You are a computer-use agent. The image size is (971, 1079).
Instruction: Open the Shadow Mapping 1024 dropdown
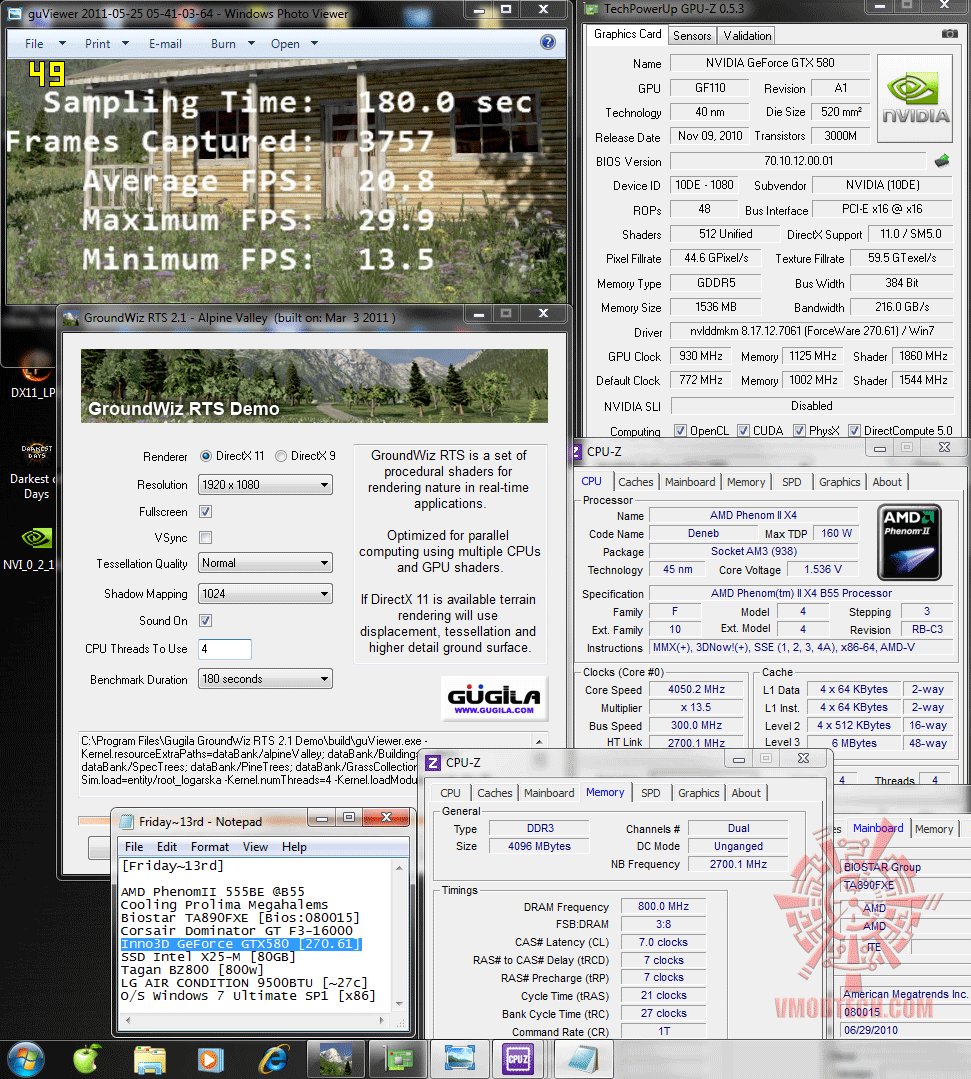click(x=265, y=593)
